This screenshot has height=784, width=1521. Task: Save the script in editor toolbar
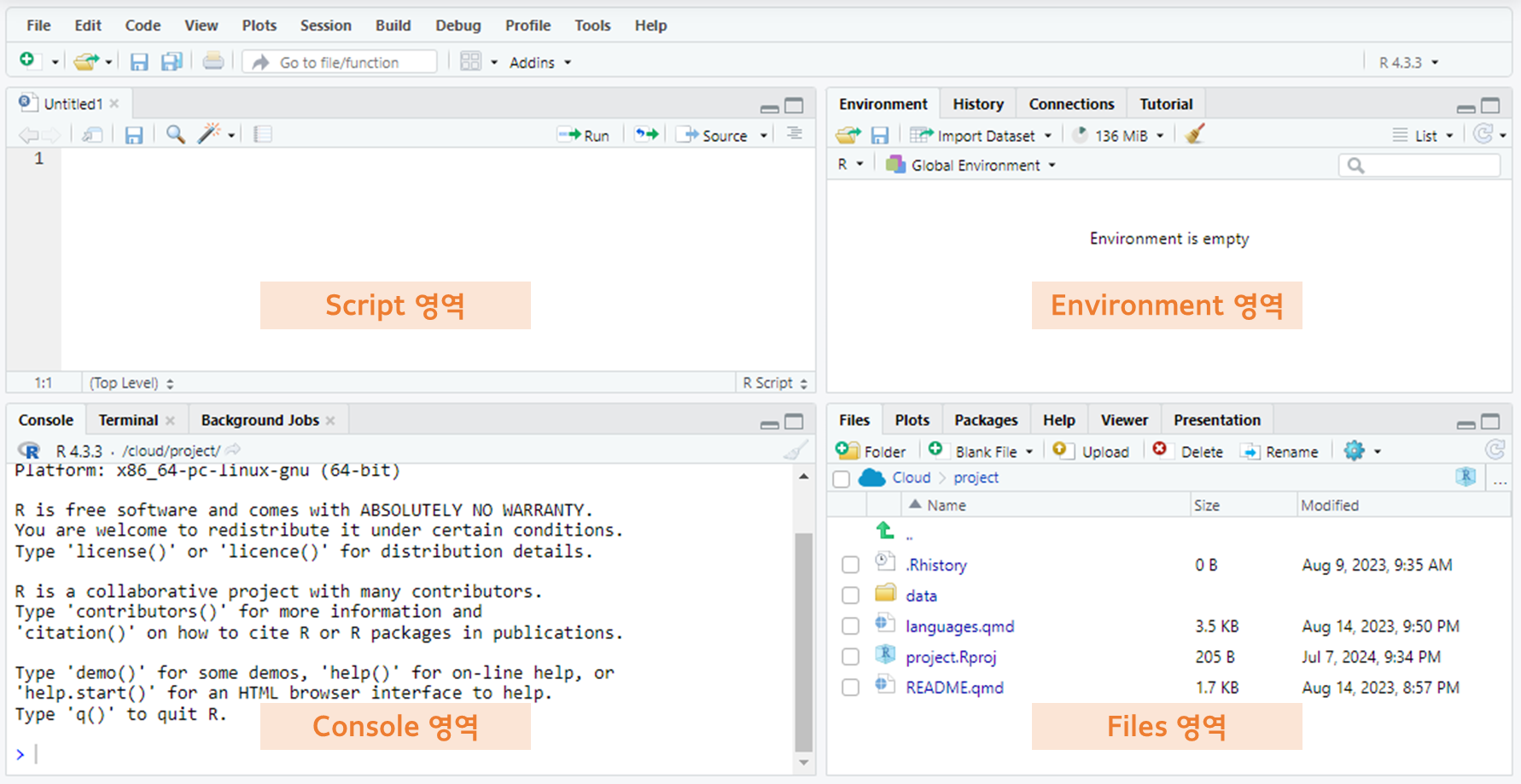(x=134, y=135)
